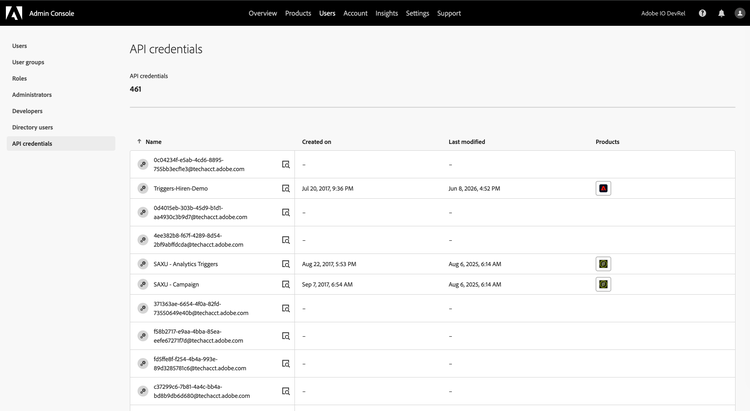
Task: Open the Settings tab
Action: pyautogui.click(x=417, y=13)
